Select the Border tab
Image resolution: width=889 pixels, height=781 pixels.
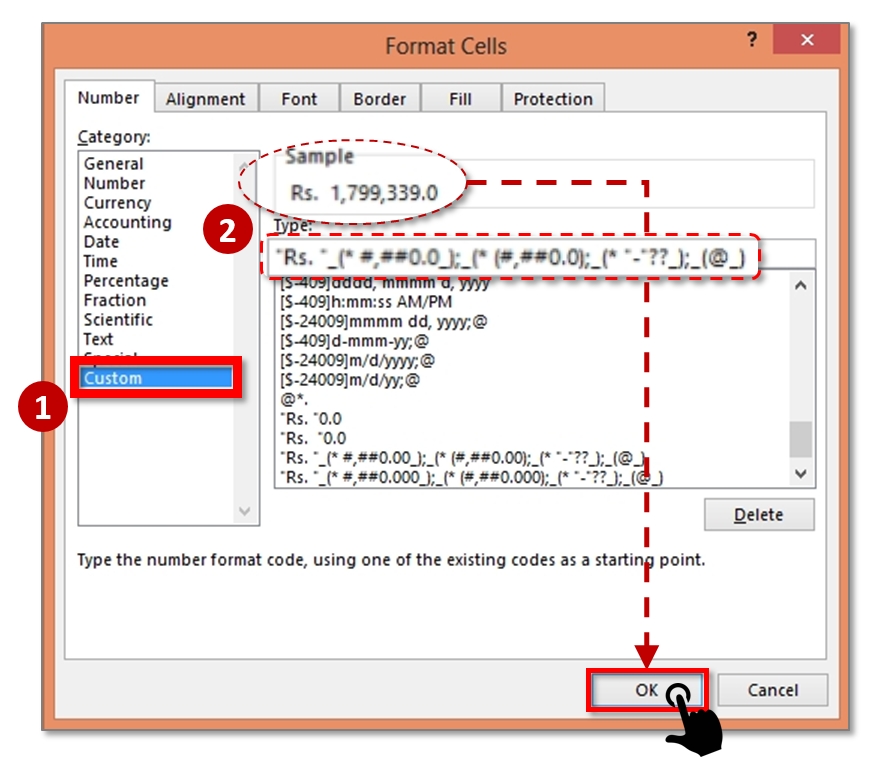click(x=380, y=98)
